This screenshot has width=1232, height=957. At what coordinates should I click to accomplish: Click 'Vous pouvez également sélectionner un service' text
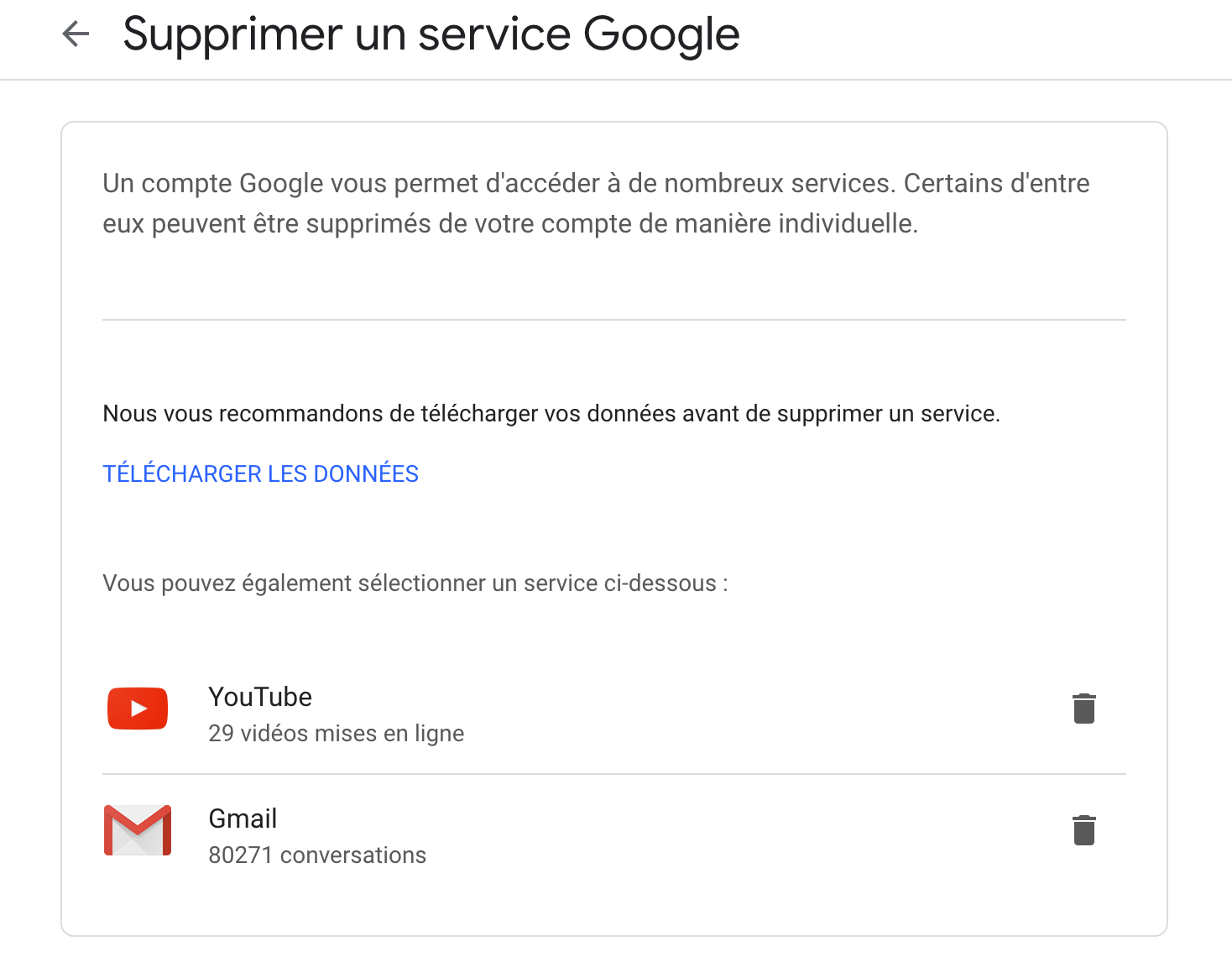click(415, 583)
